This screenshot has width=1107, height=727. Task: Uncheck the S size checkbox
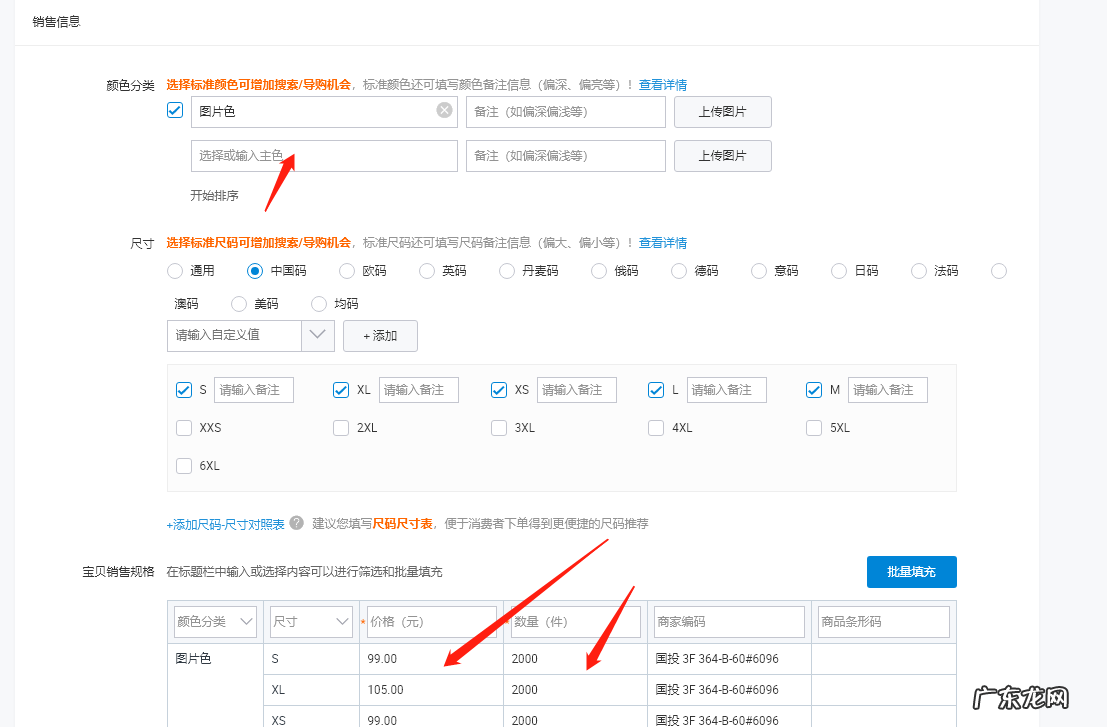(x=185, y=390)
